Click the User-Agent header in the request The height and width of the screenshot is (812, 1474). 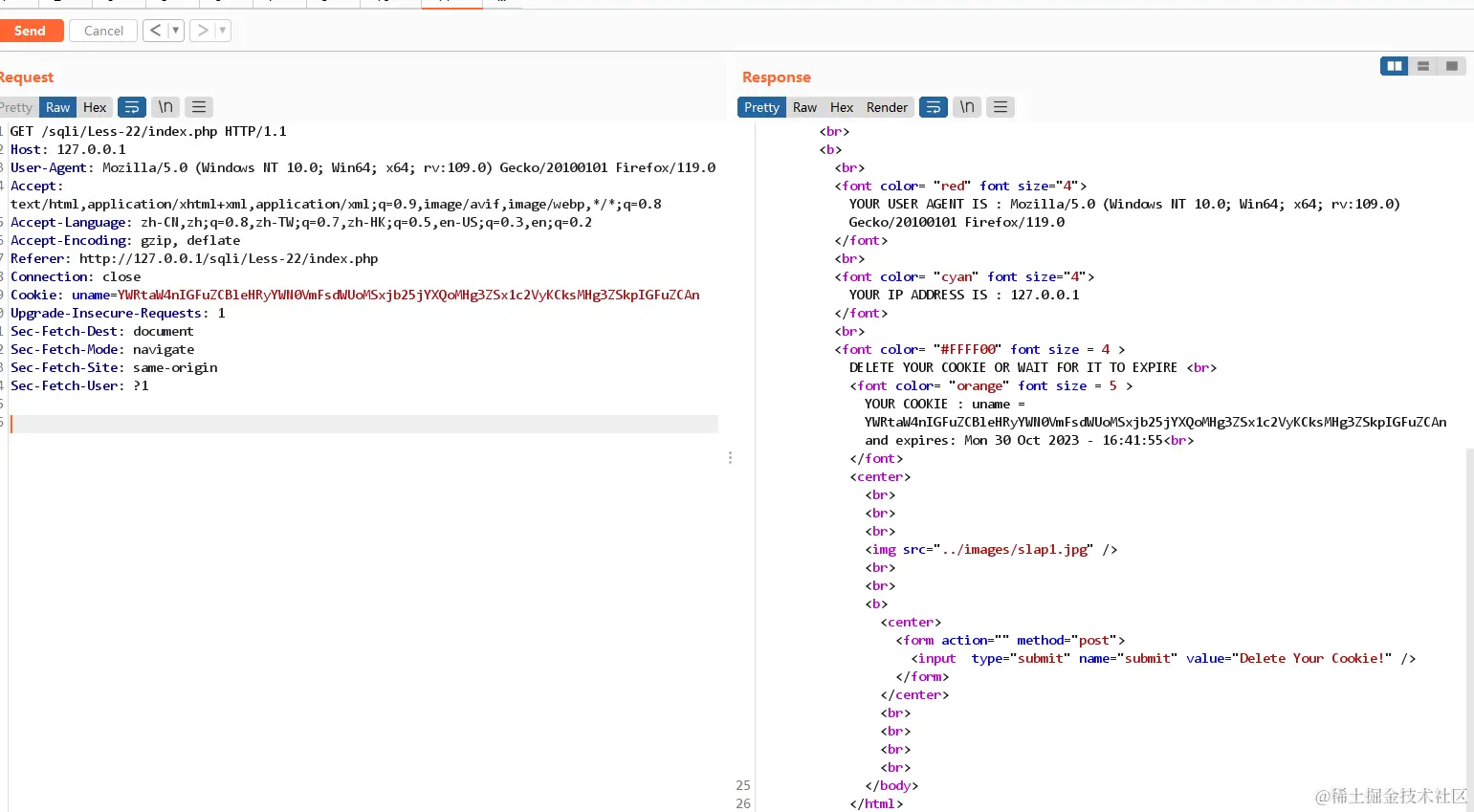point(363,167)
